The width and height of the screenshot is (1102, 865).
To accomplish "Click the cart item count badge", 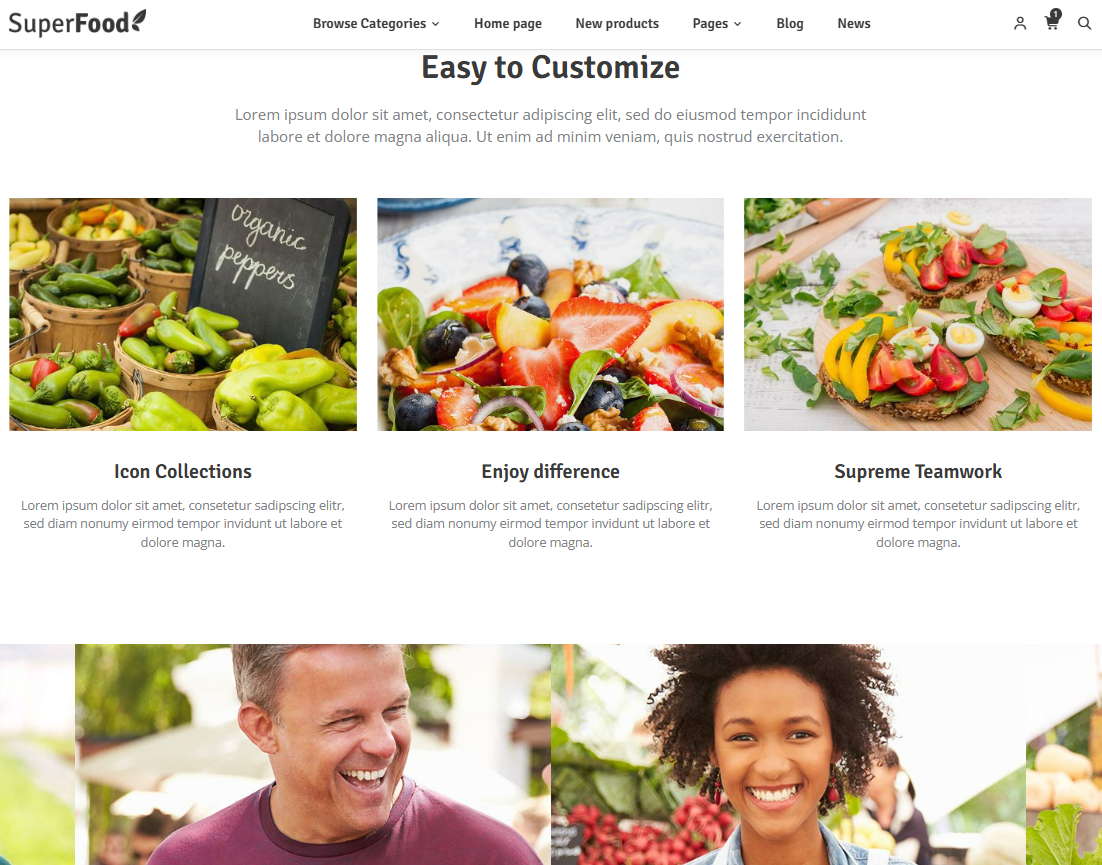I will pos(1056,13).
